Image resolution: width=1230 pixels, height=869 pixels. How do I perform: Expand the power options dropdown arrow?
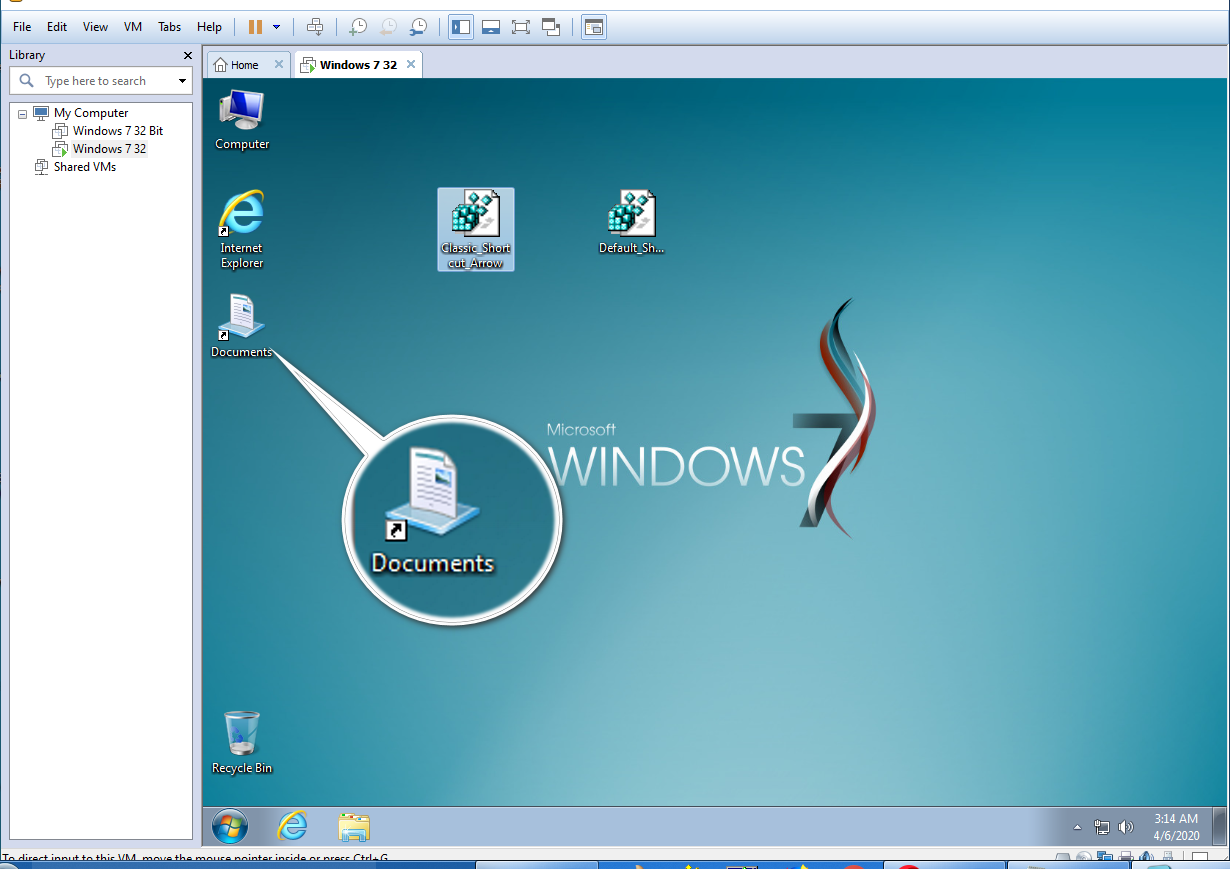point(277,27)
